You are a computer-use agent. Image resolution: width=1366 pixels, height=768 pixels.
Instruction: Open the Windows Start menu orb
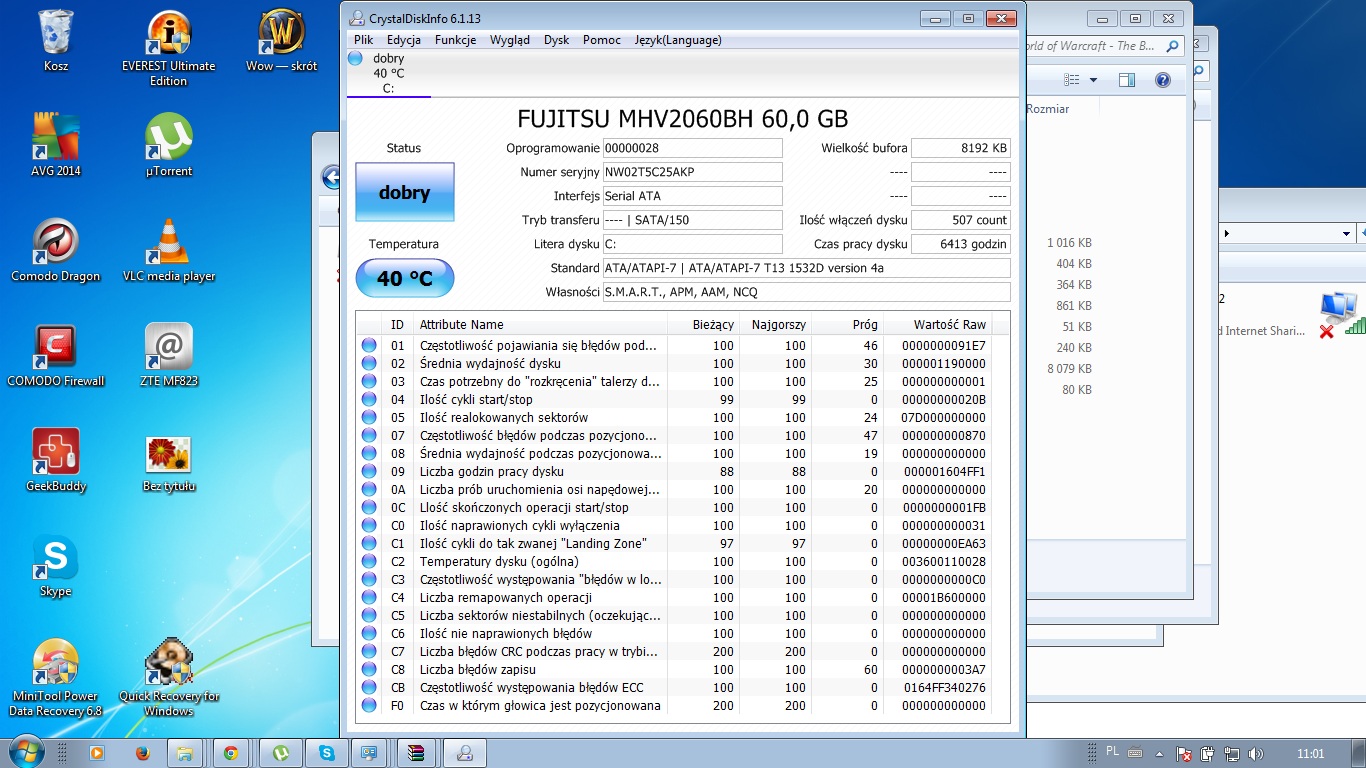pos(27,752)
